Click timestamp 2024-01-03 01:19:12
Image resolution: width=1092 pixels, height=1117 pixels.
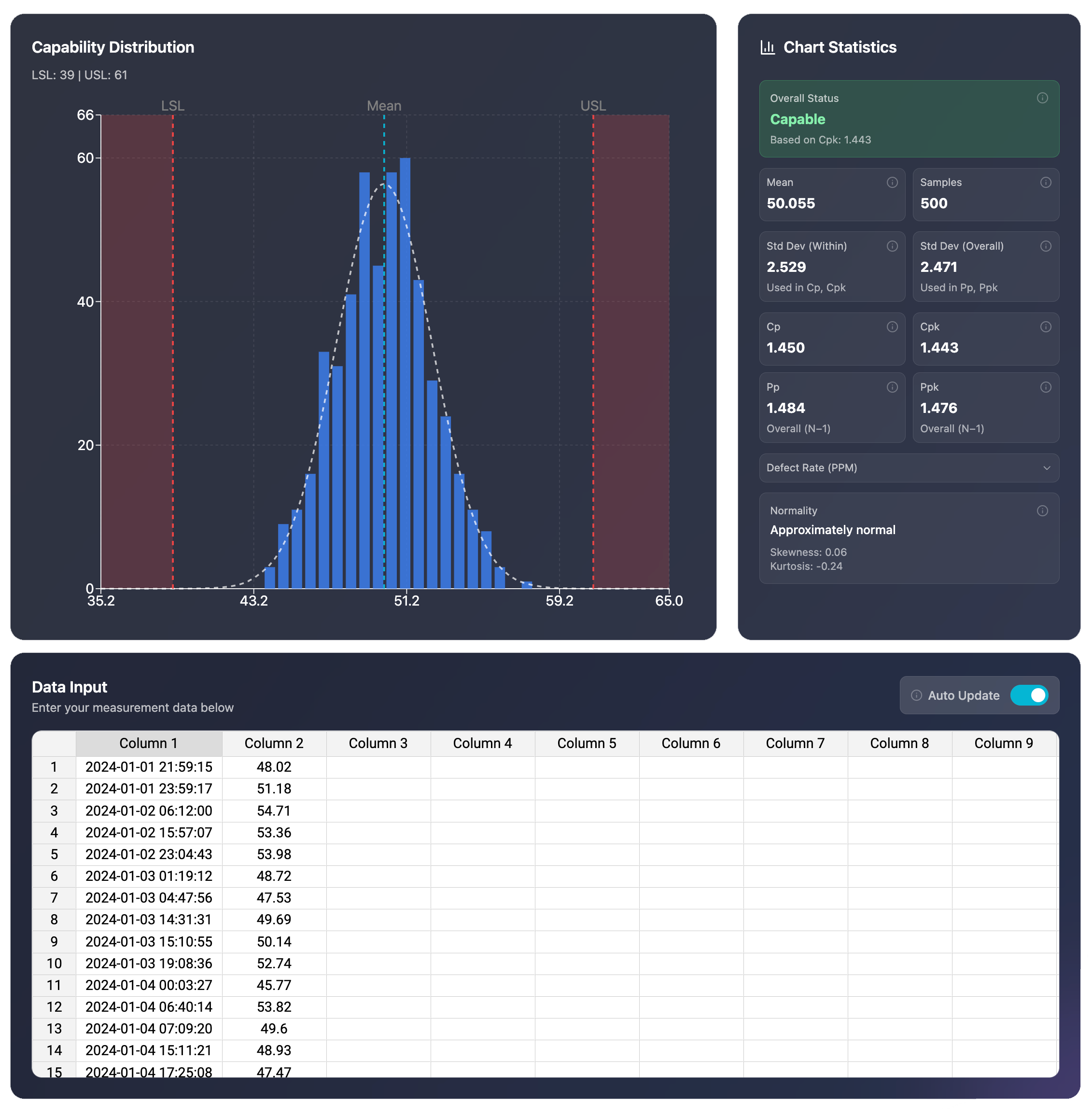(149, 876)
